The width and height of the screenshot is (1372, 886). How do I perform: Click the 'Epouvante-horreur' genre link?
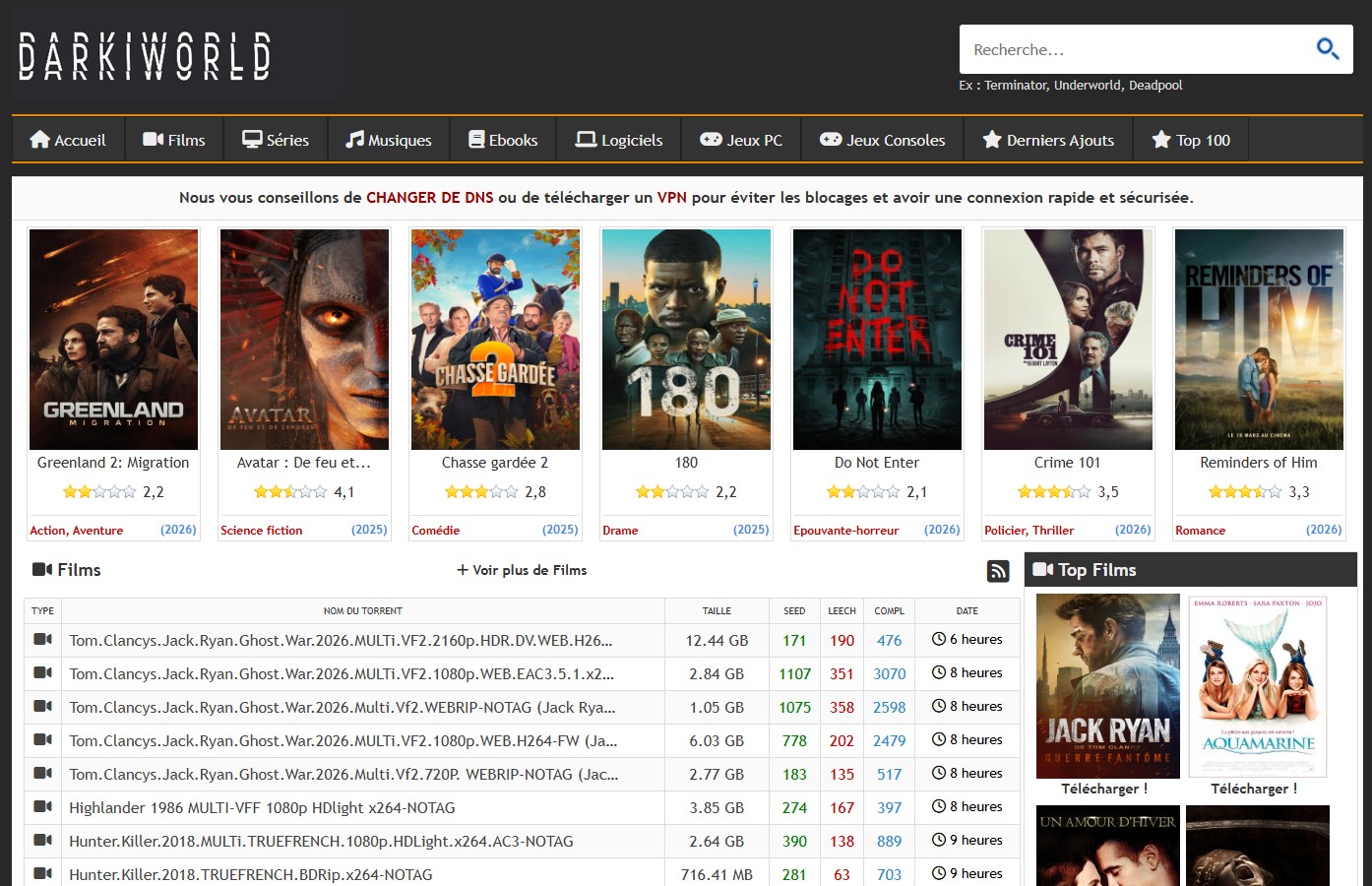tap(846, 530)
